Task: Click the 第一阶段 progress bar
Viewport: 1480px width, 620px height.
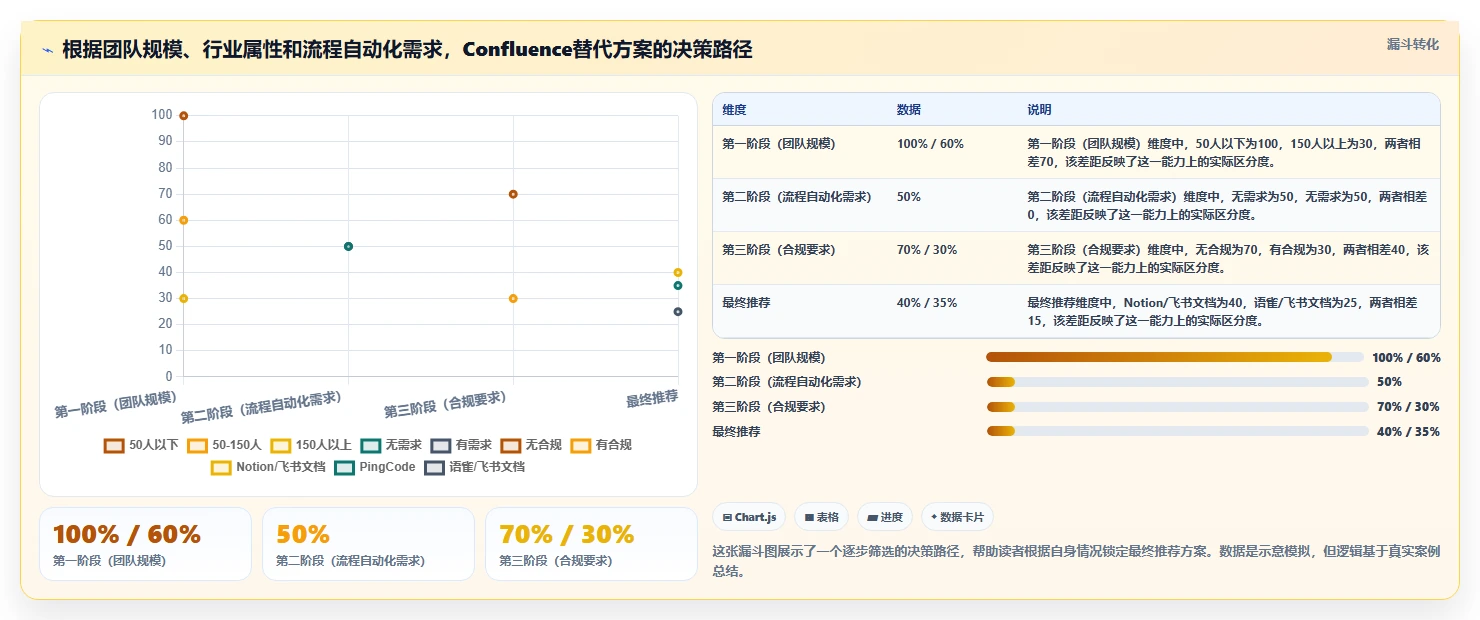Action: [1175, 357]
